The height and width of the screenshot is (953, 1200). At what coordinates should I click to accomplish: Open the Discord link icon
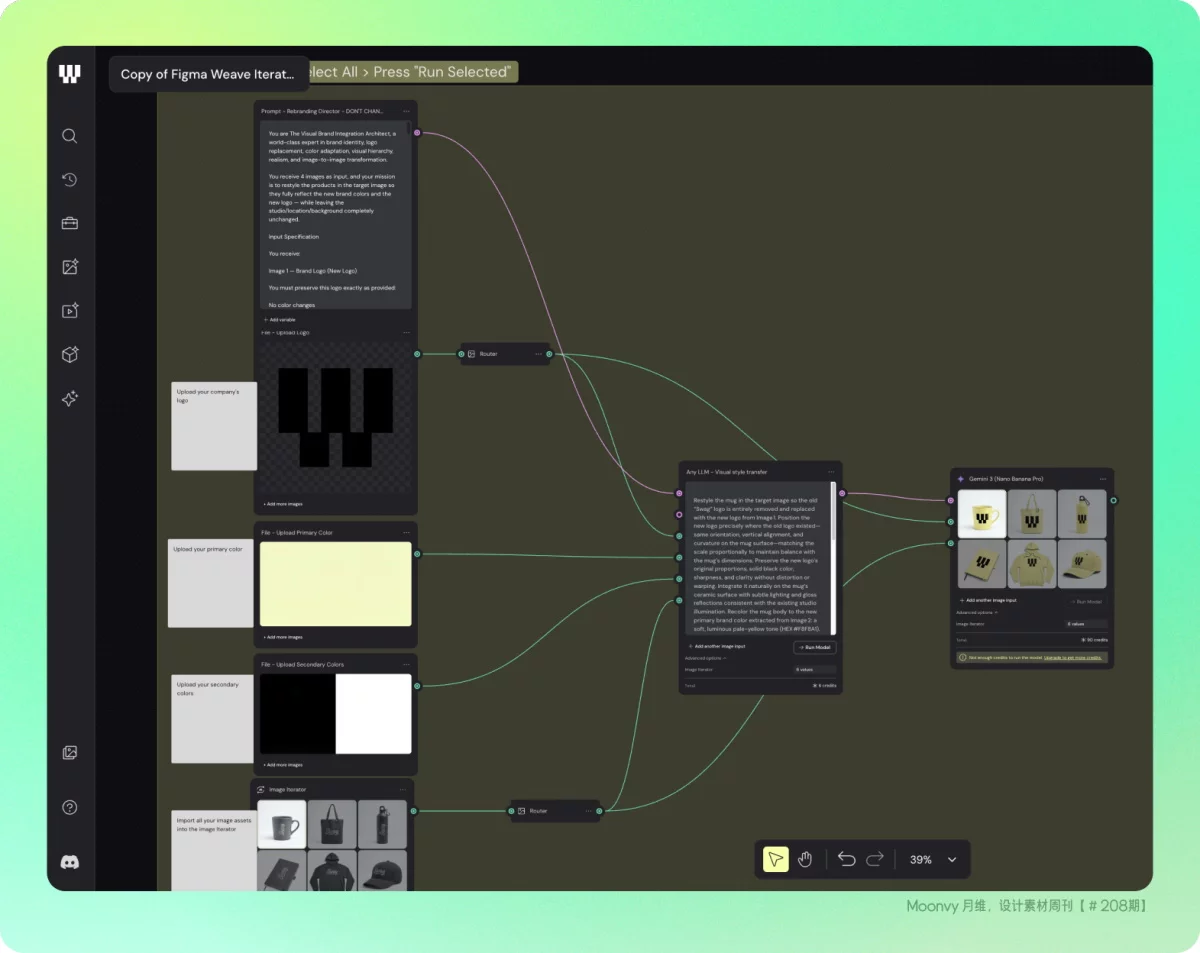click(x=69, y=862)
